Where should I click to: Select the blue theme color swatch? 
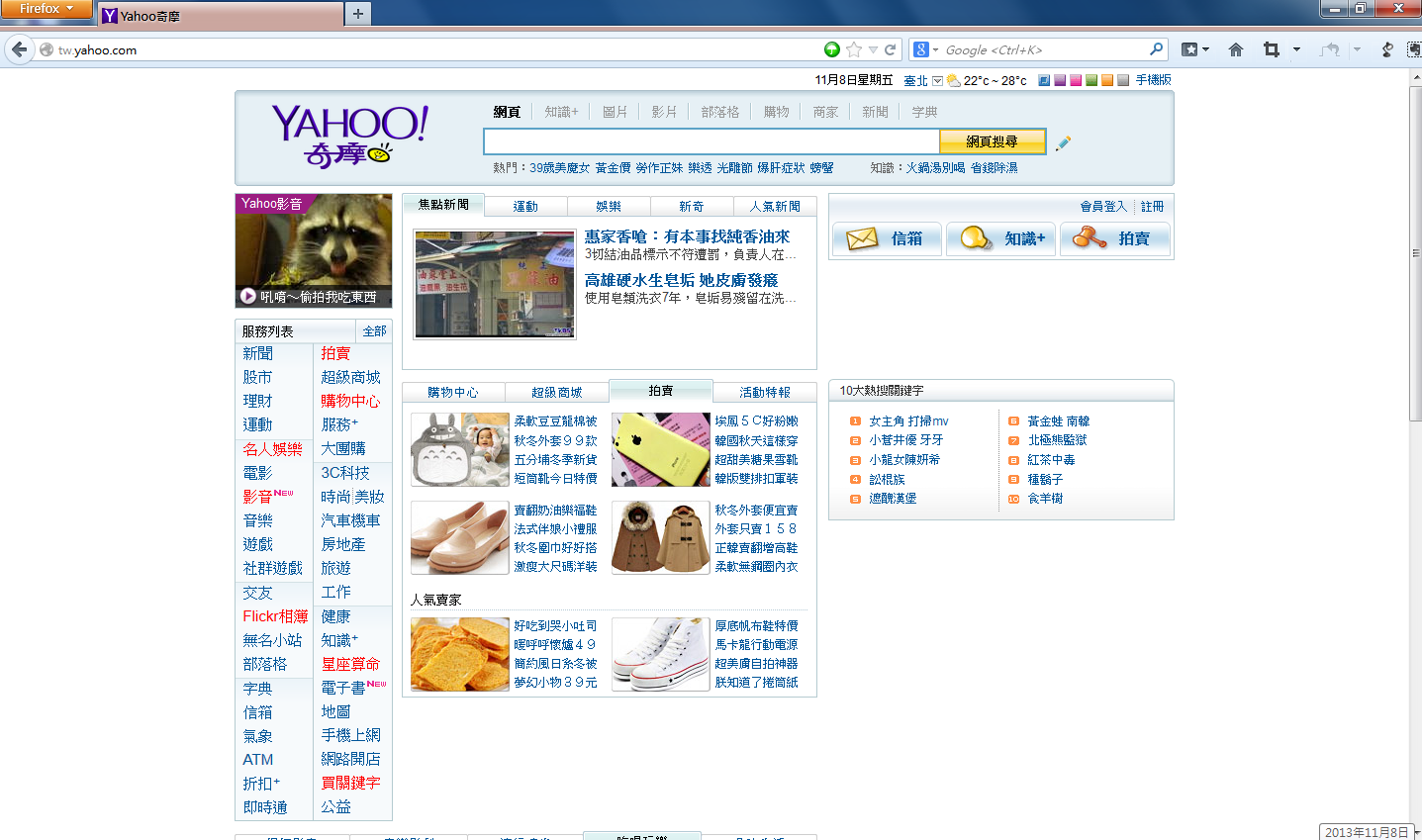tap(1044, 80)
